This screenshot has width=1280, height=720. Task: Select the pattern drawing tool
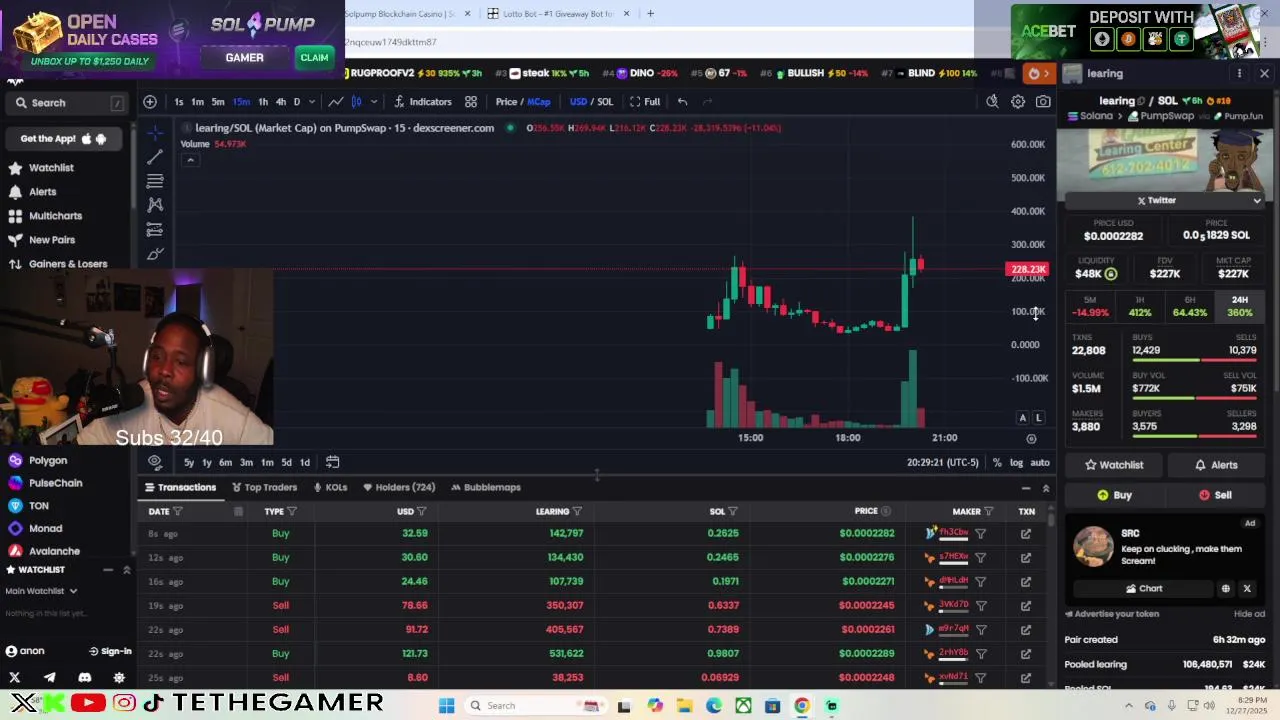click(155, 205)
